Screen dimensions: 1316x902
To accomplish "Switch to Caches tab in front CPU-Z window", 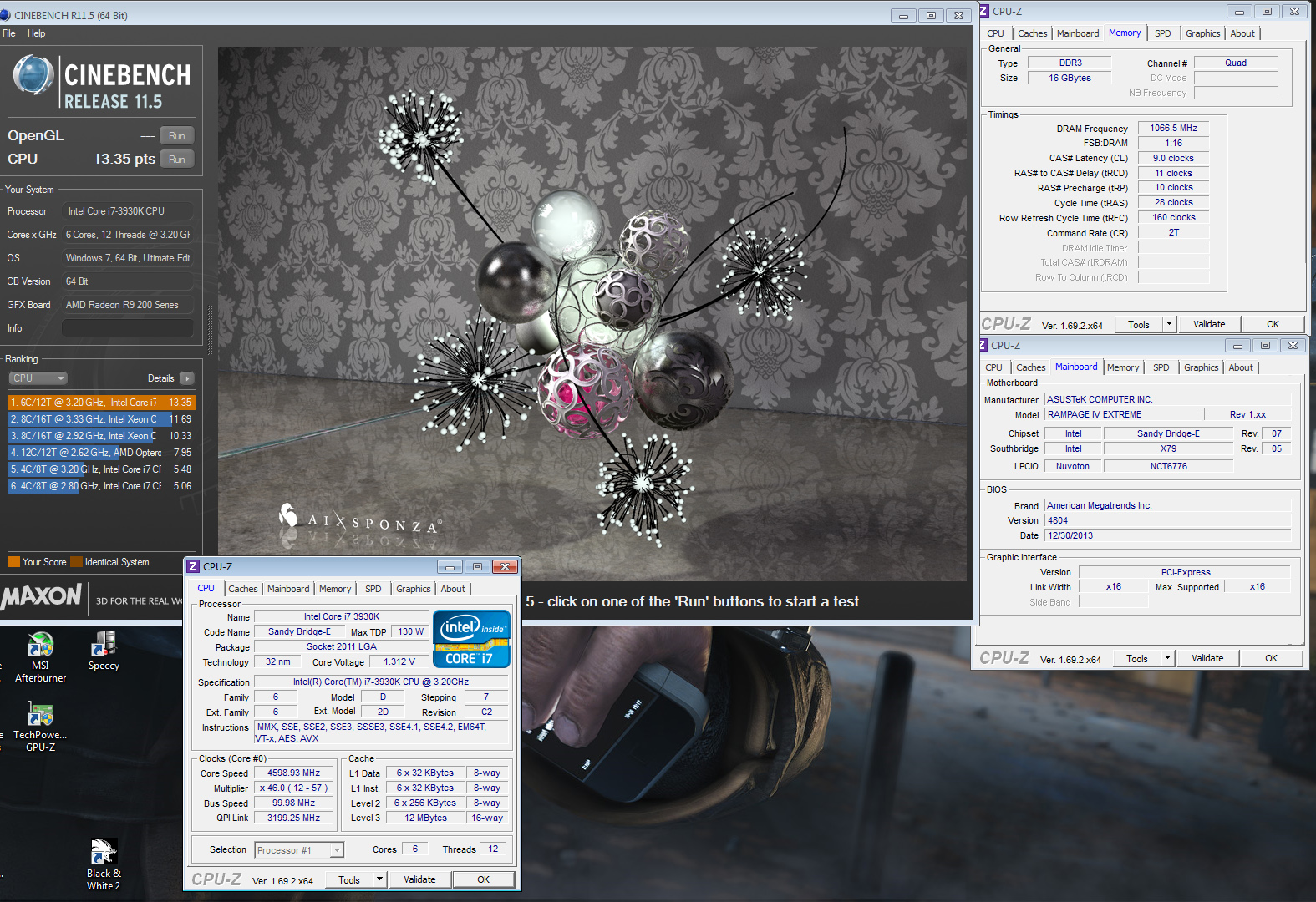I will tap(243, 589).
